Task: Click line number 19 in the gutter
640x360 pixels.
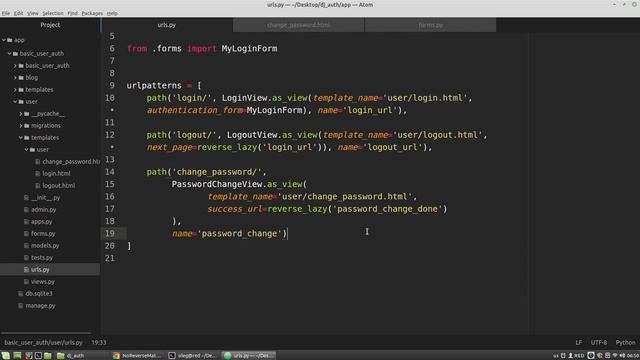Action: [x=110, y=233]
